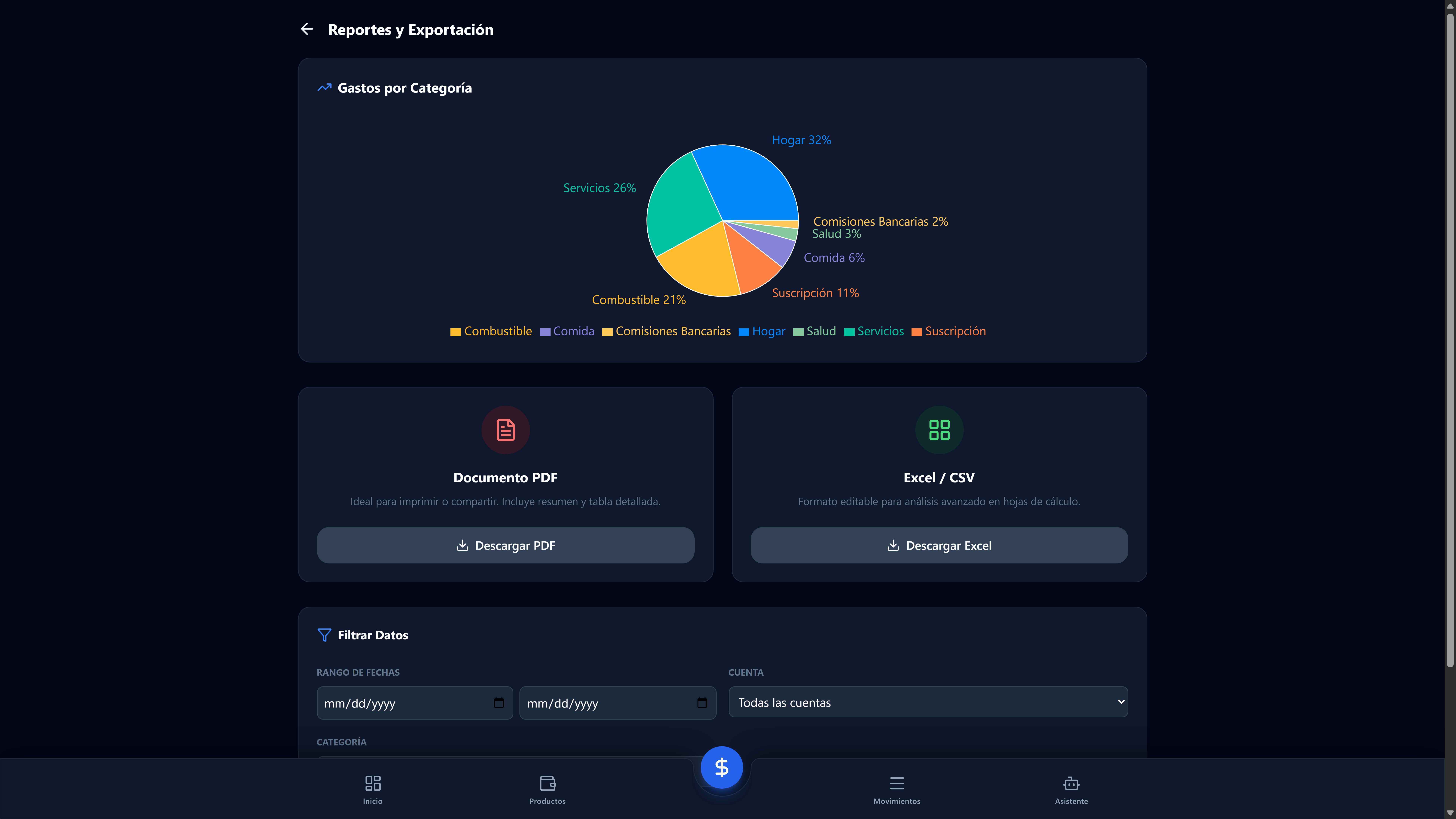
Task: Click the green Excel grid icon
Action: tap(939, 430)
